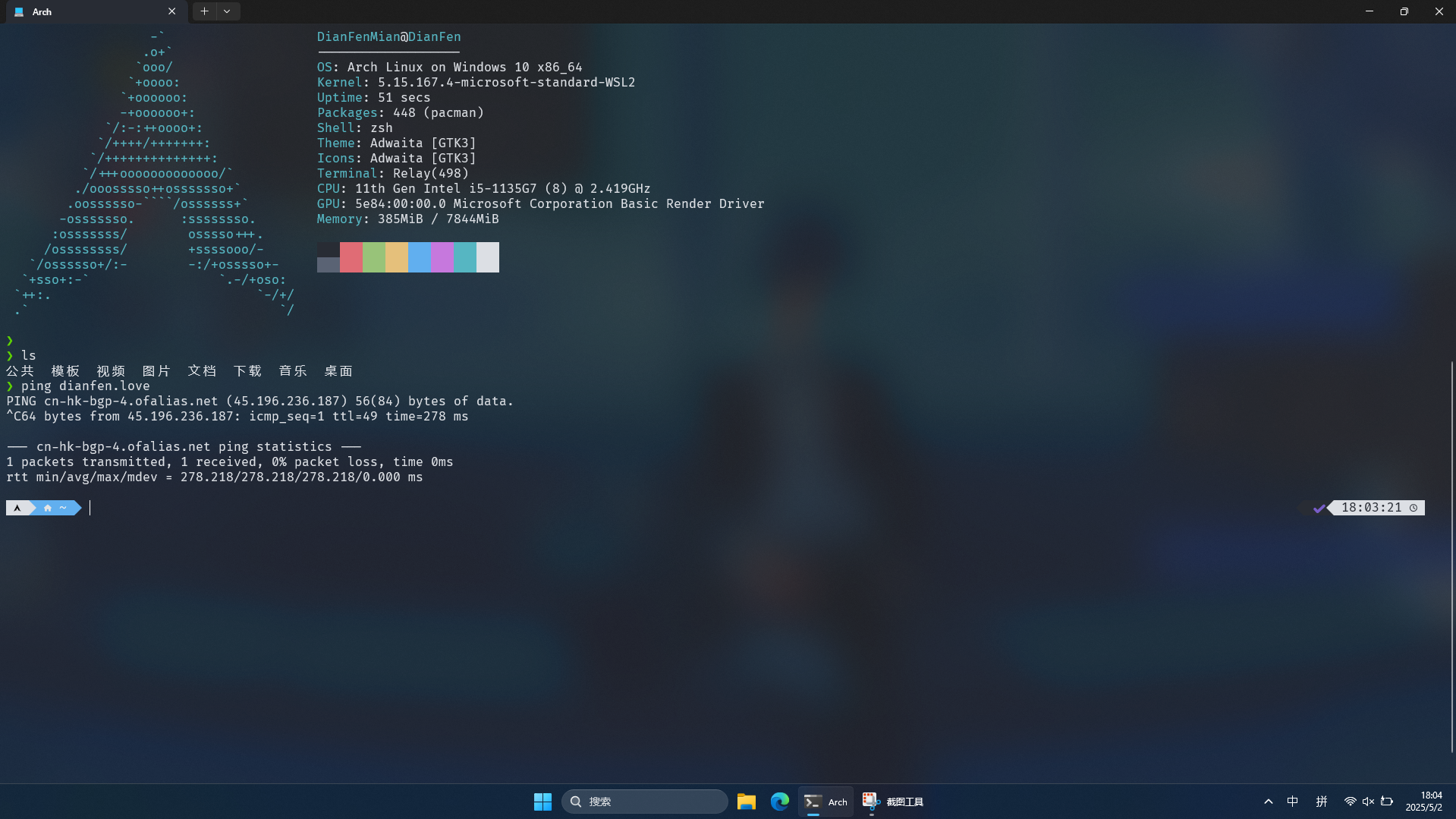Click the GPU info line
The height and width of the screenshot is (819, 1456).
point(540,203)
